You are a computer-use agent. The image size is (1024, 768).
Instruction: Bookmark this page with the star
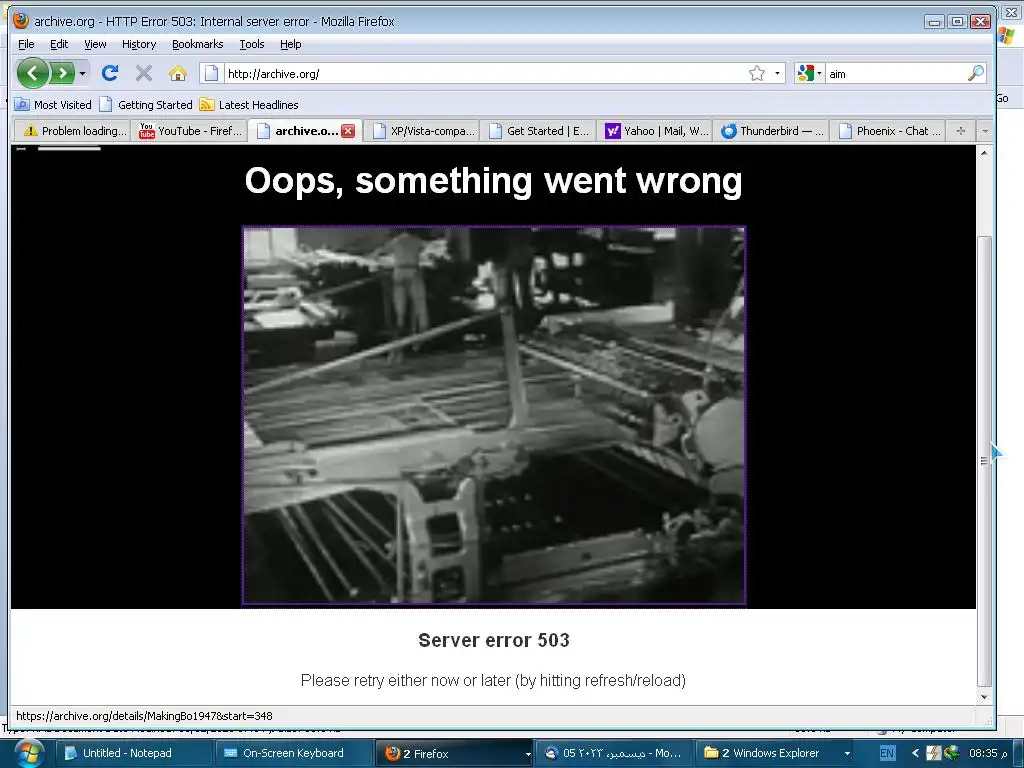(756, 73)
